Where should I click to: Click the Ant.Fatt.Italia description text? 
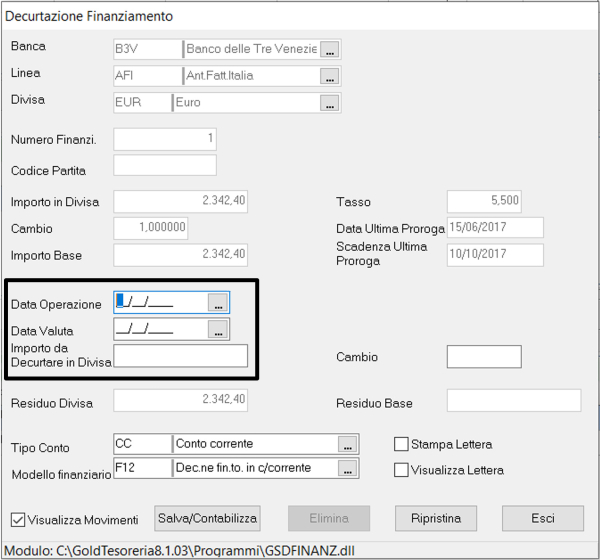(x=220, y=75)
